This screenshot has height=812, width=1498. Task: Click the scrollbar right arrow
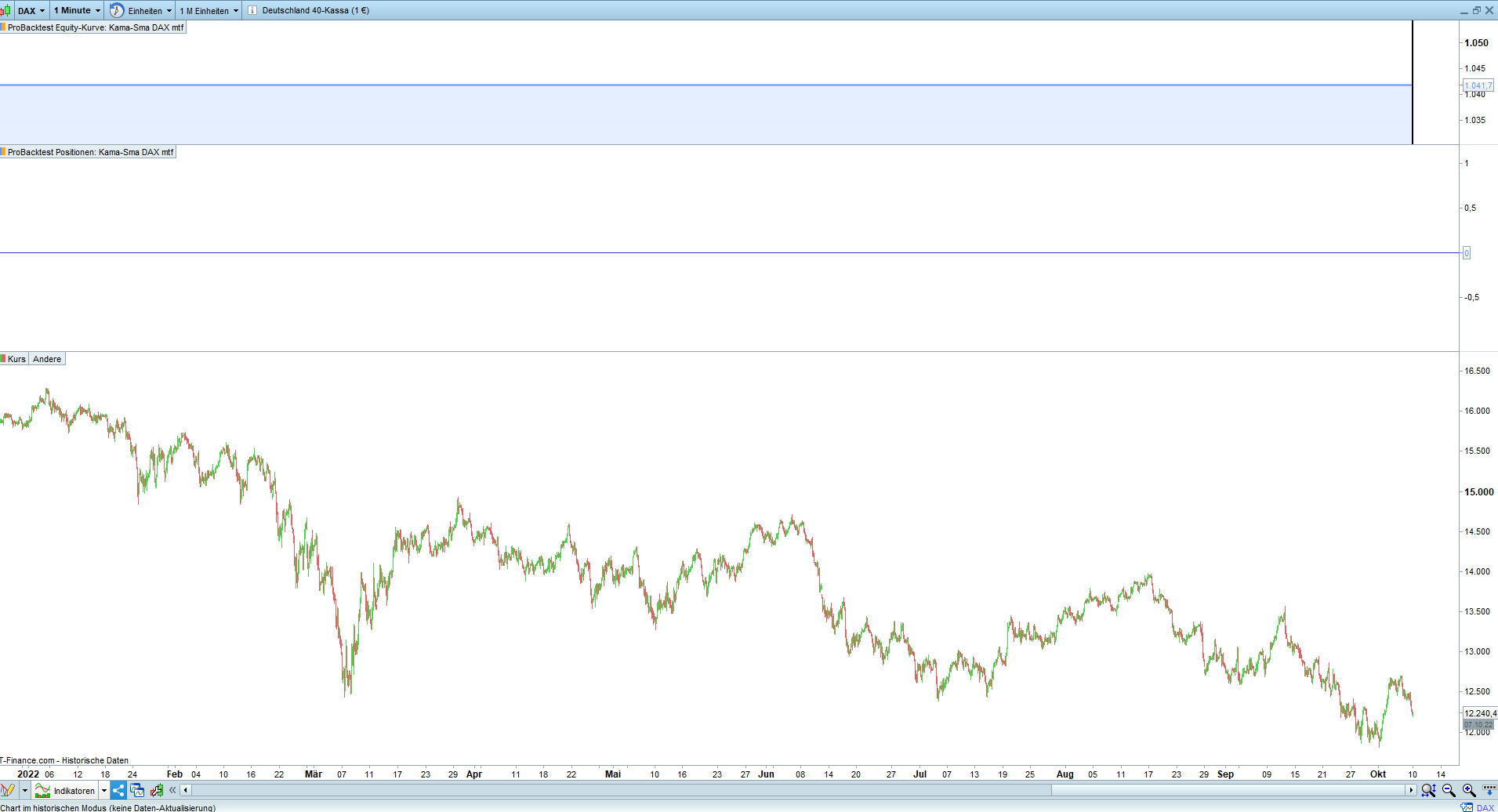1411,790
